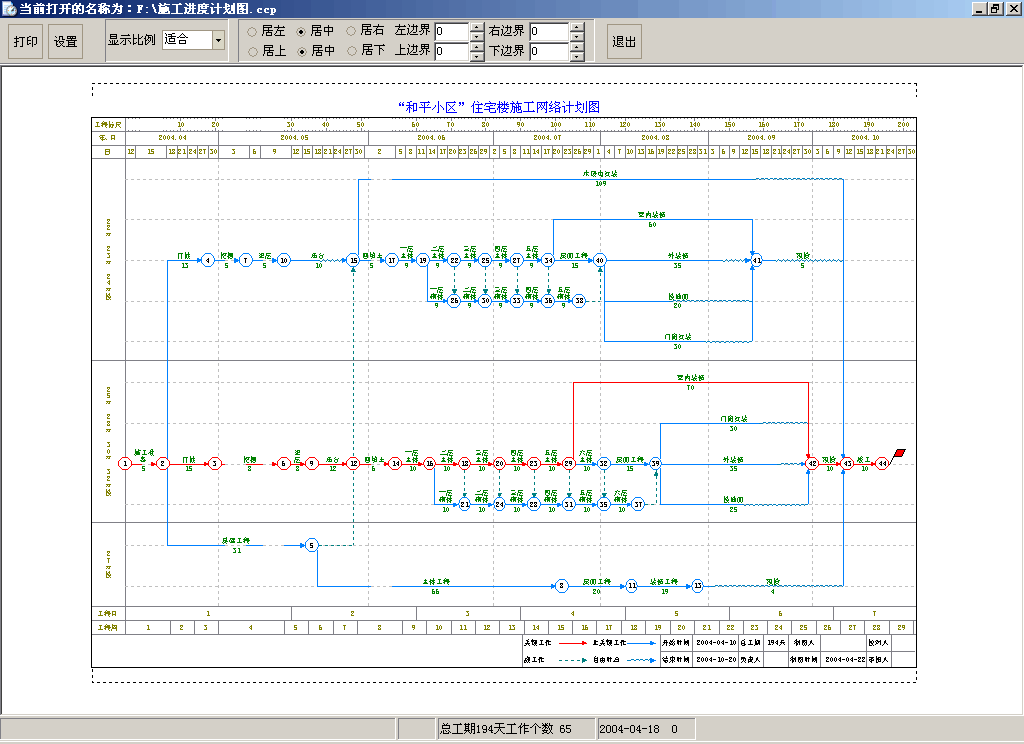The width and height of the screenshot is (1024, 744).
Task: Increase the 左边界 value with up arrow
Action: pos(477,27)
